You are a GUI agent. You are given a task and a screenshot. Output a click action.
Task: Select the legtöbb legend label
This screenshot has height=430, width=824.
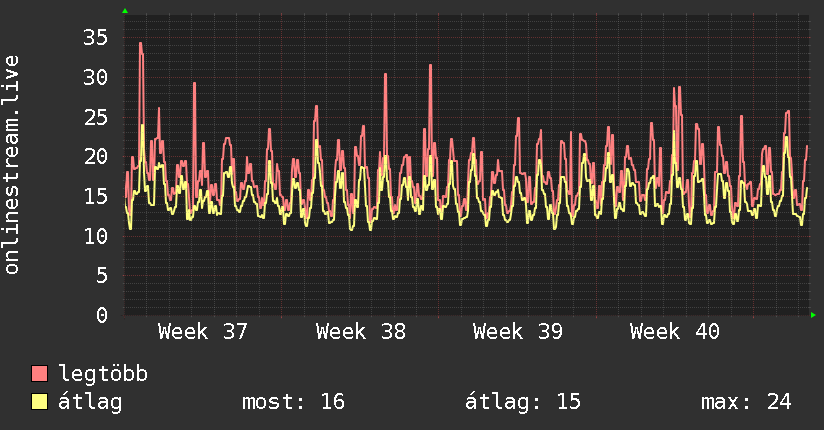pyautogui.click(x=103, y=374)
